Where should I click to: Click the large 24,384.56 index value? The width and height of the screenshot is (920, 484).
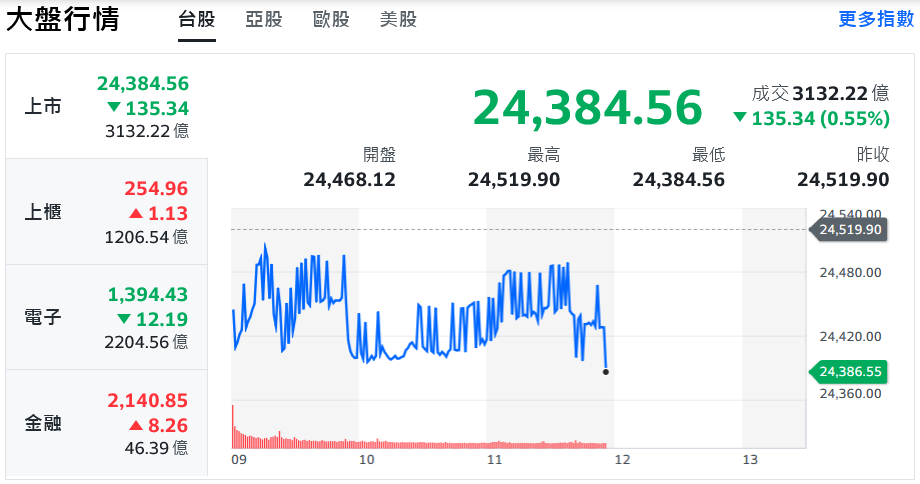(587, 108)
